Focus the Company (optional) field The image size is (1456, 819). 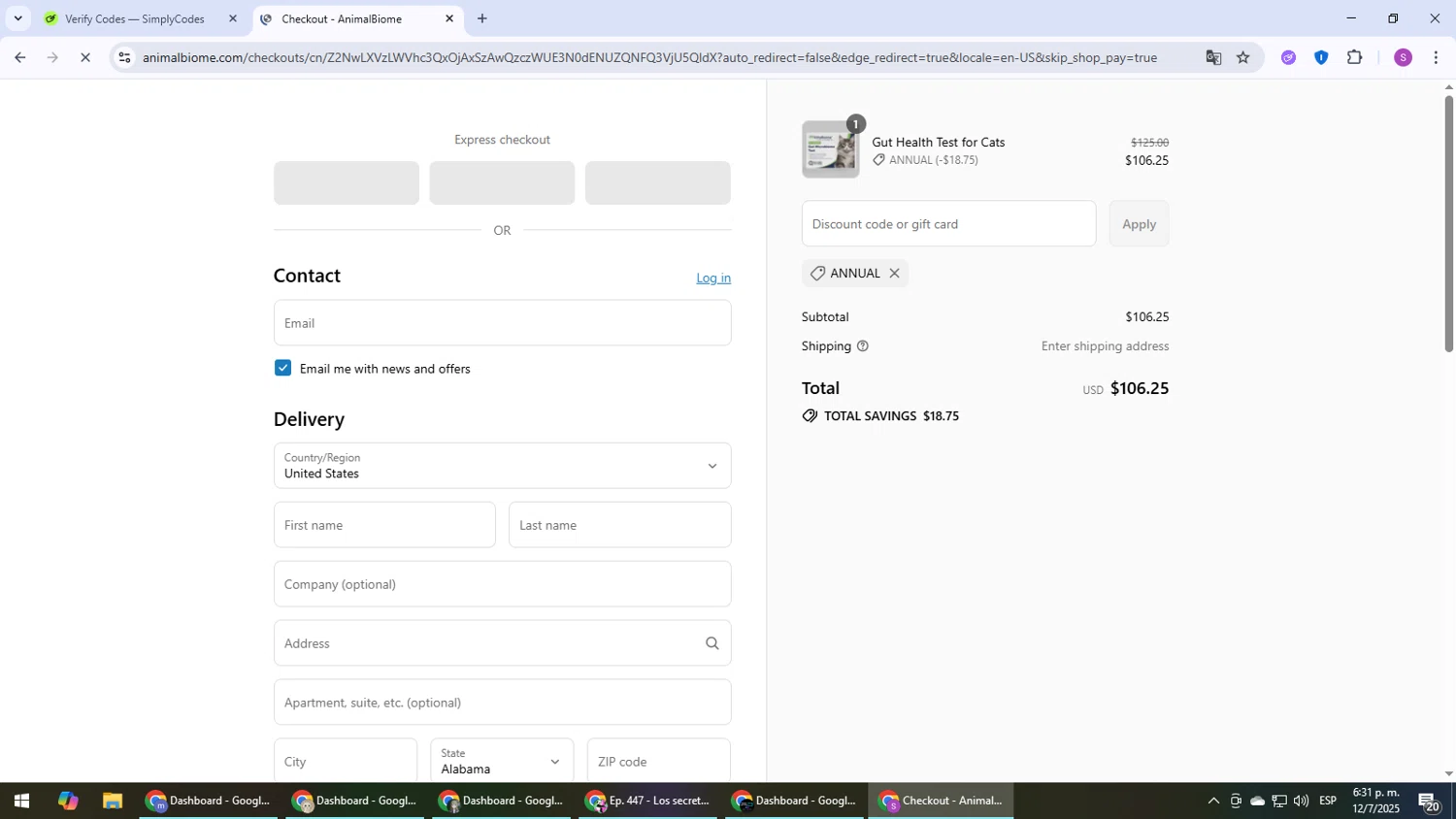(x=502, y=584)
